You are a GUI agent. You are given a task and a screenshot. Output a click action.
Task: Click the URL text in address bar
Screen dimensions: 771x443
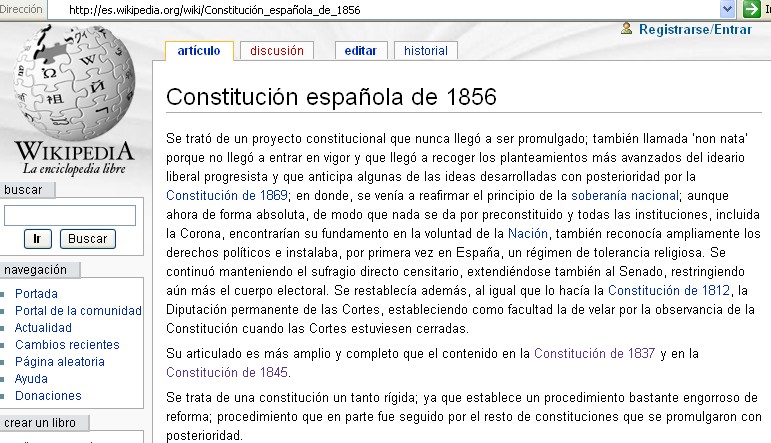point(216,9)
